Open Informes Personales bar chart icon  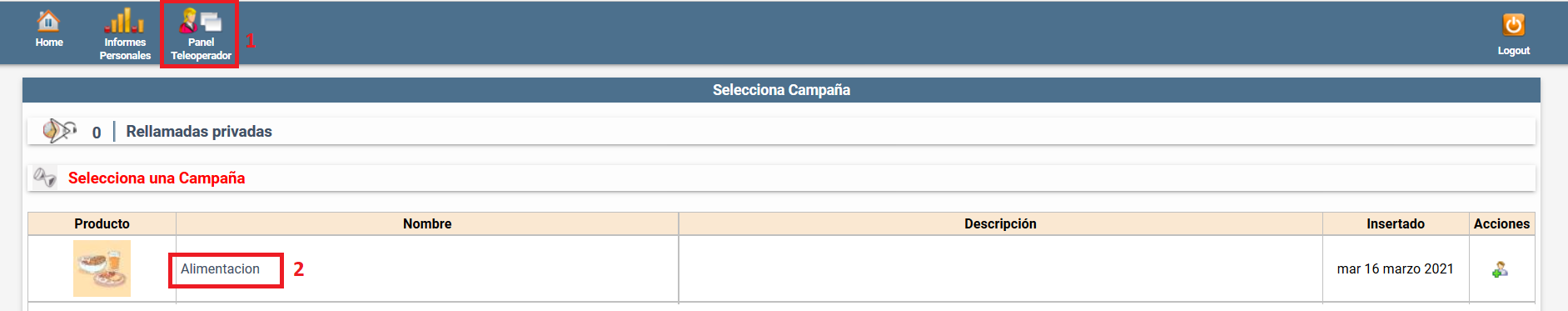click(x=125, y=20)
